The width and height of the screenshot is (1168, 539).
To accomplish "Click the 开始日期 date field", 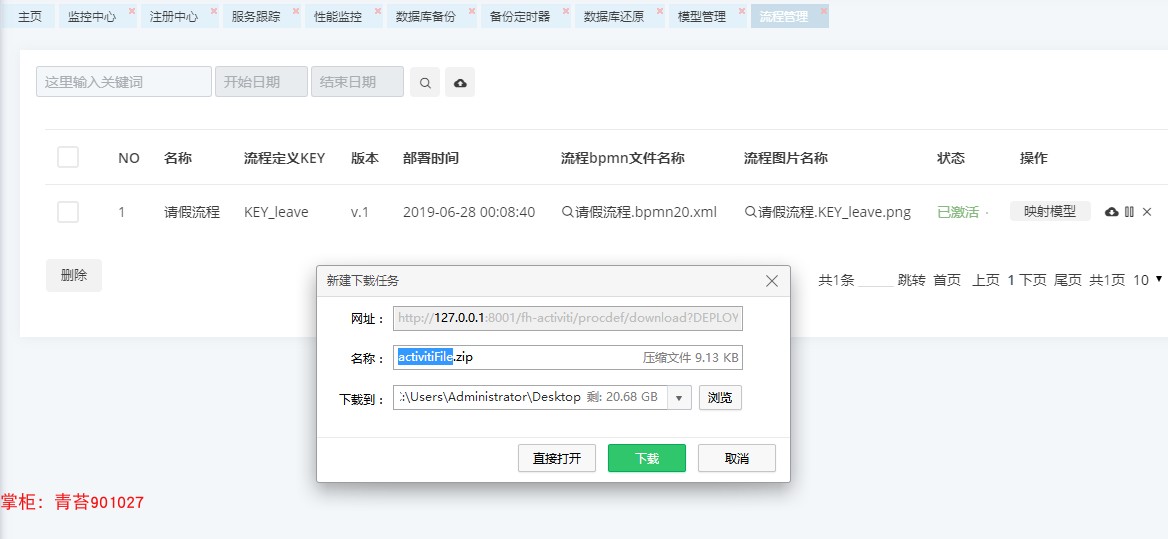I will [261, 82].
